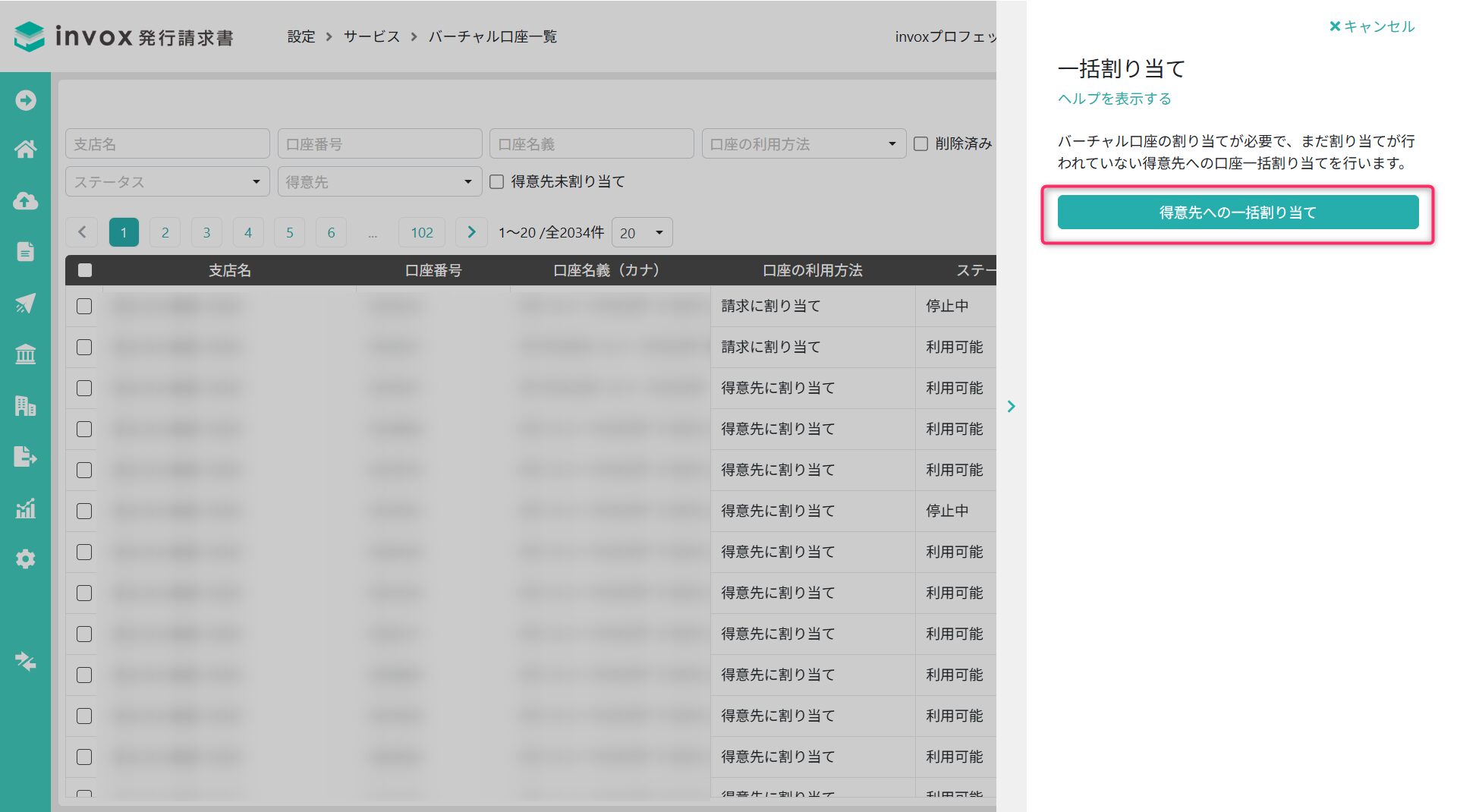Click the サービス breadcrumb item
This screenshot has height=812, width=1457.
coord(371,36)
